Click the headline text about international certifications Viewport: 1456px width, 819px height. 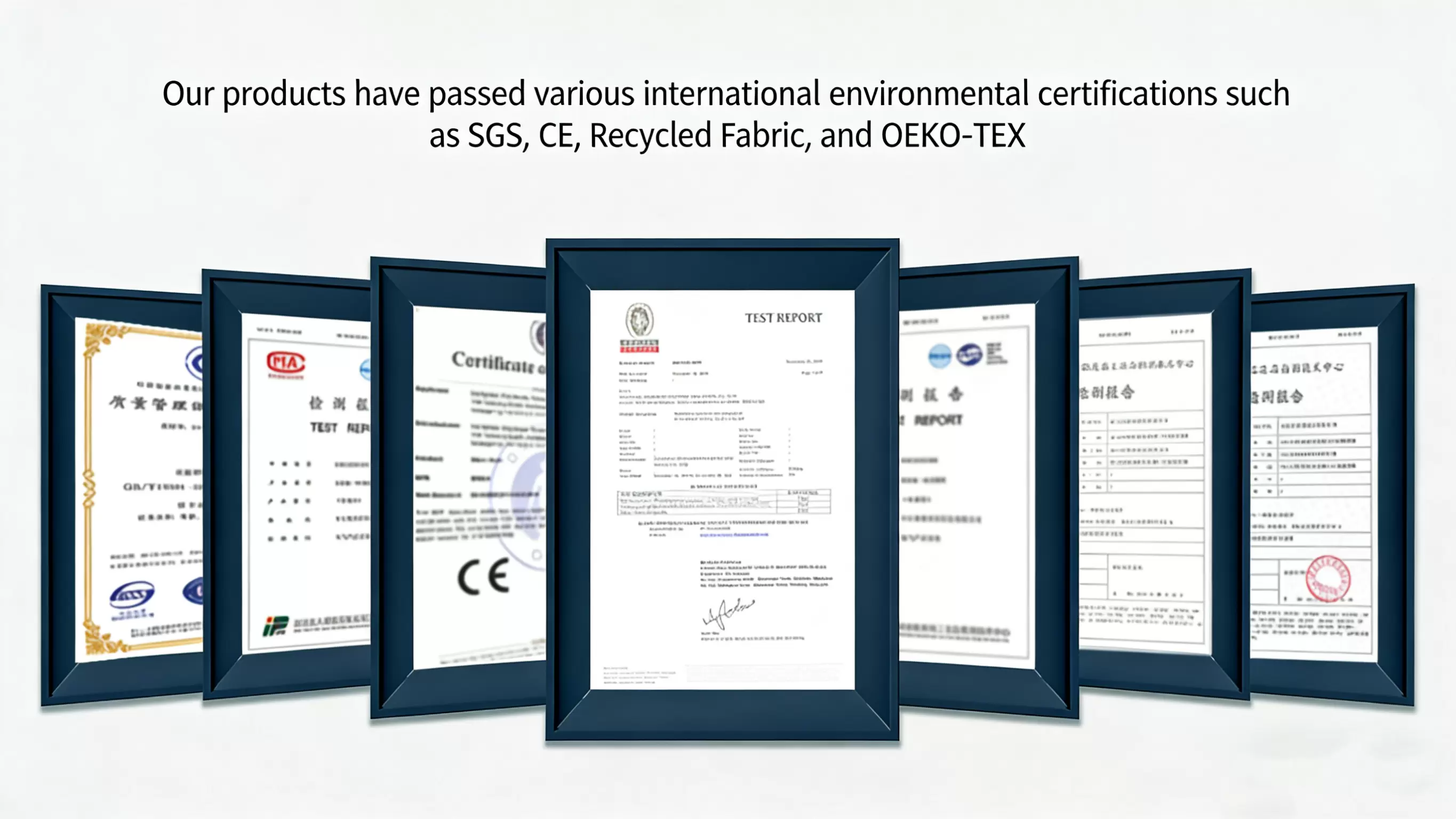point(726,94)
